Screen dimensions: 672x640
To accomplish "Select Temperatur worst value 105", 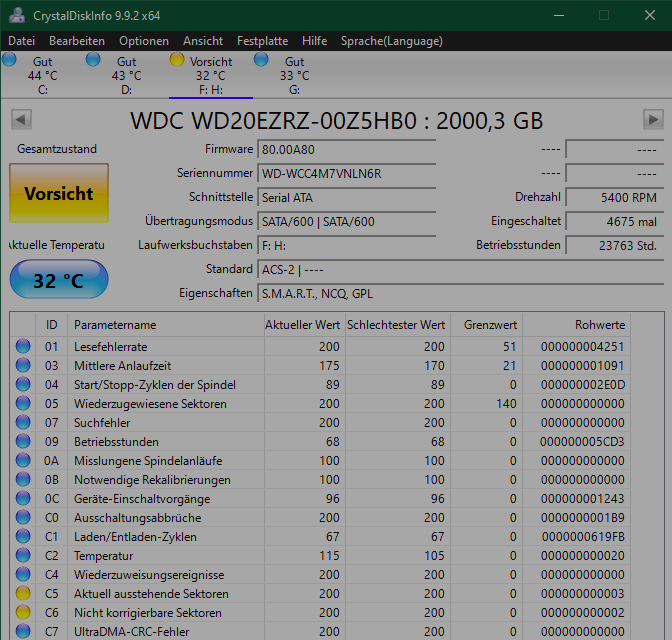I will 434,556.
